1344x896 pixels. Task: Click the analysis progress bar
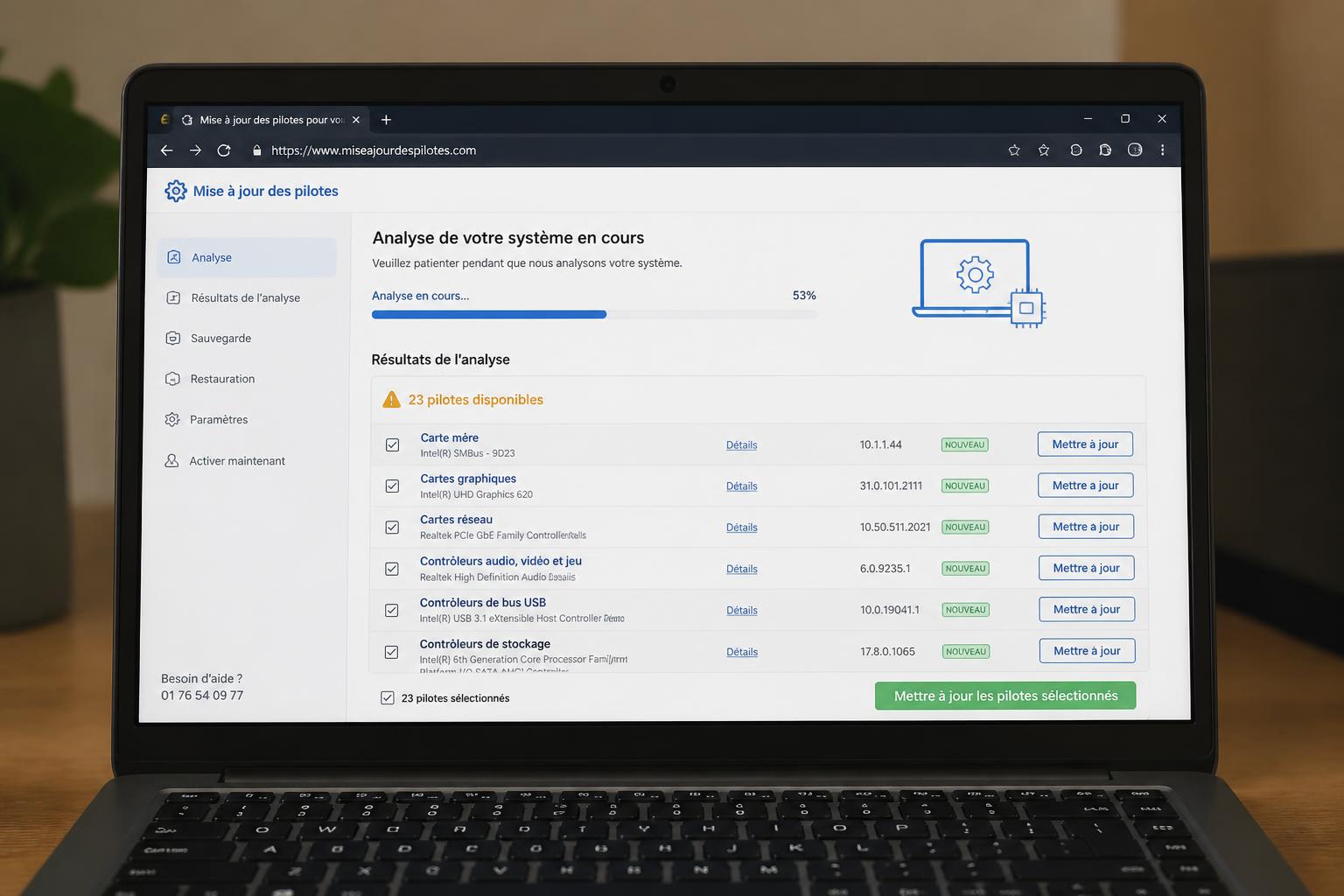(x=594, y=314)
